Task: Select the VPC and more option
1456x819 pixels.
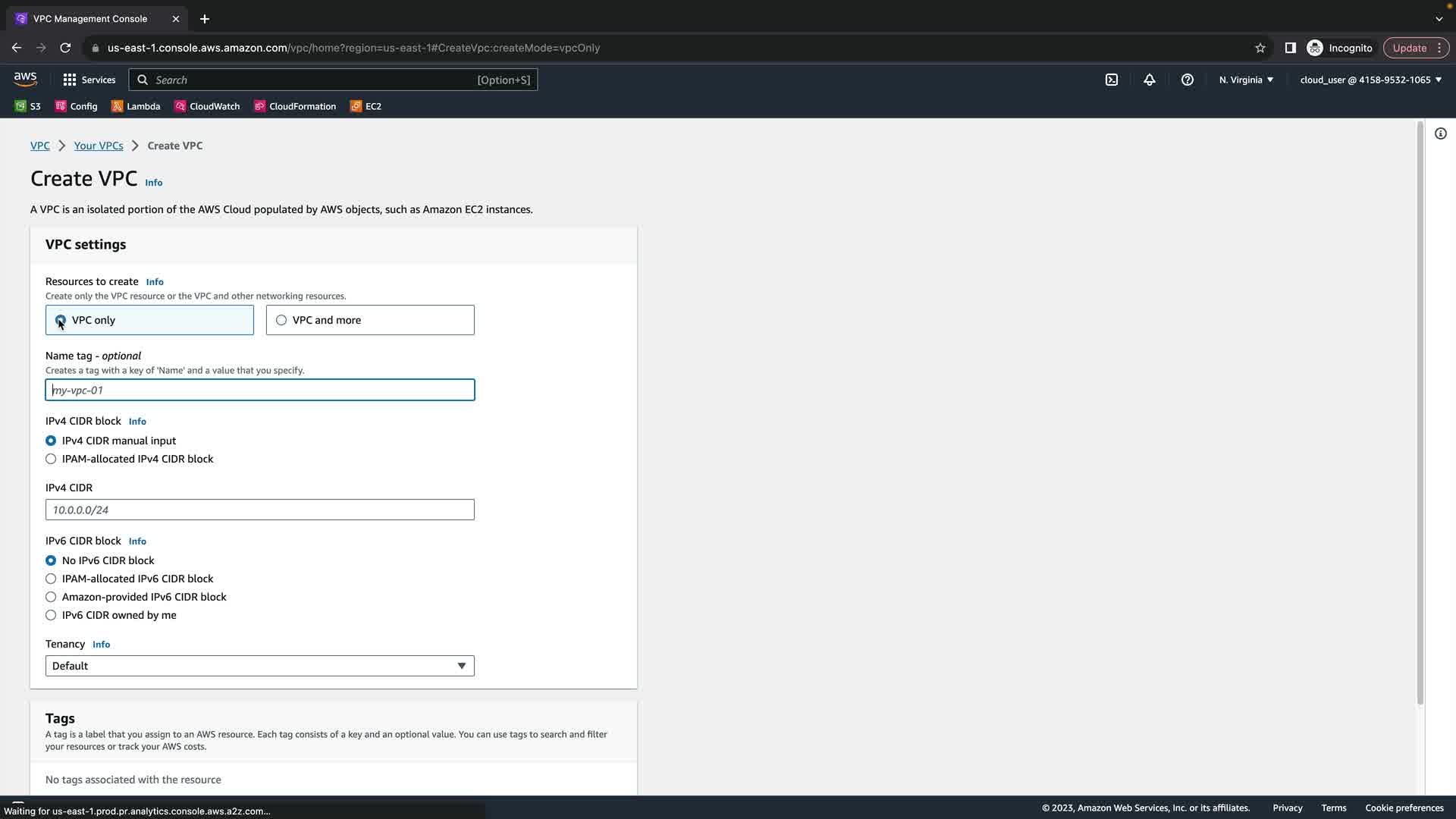Action: (x=281, y=320)
